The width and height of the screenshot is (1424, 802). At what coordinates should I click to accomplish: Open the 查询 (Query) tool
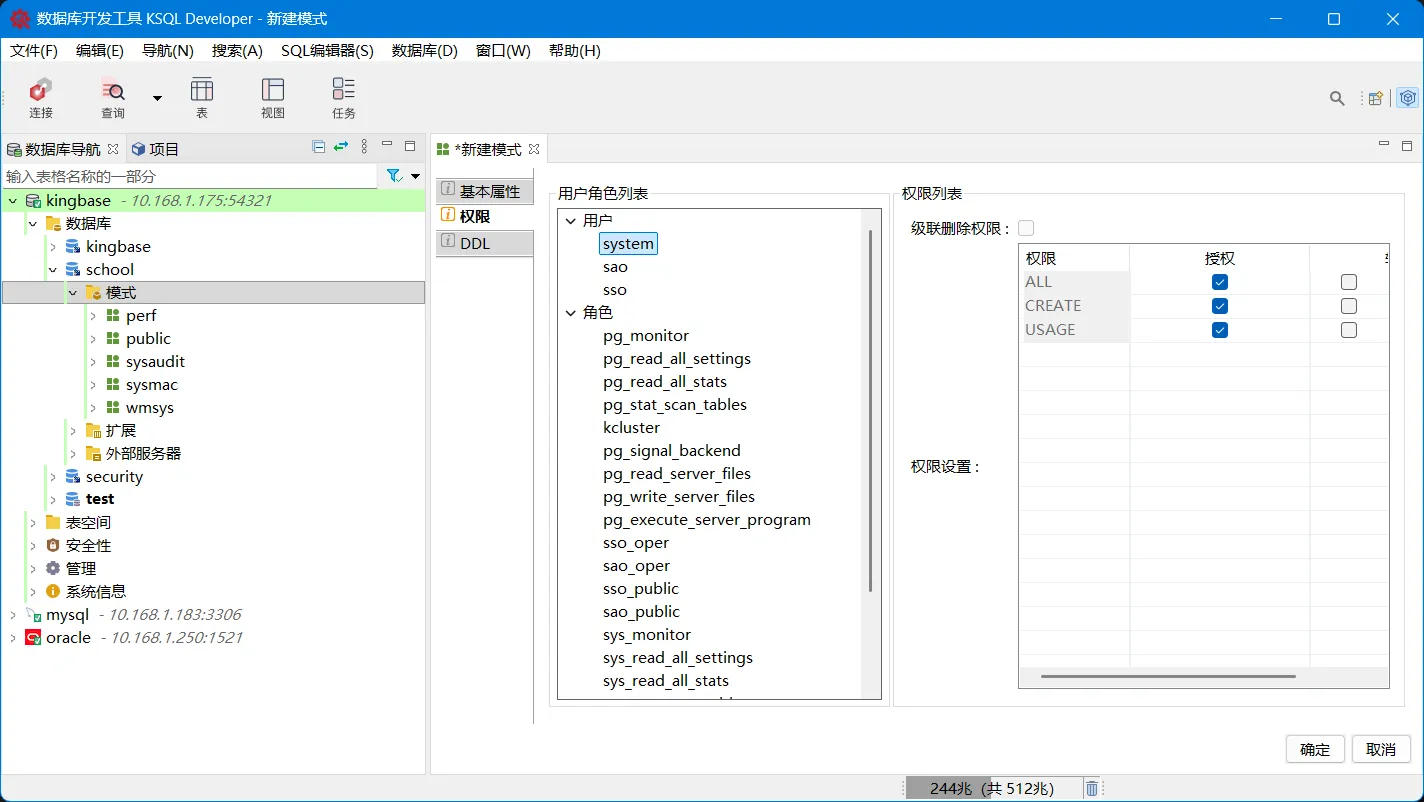point(112,97)
